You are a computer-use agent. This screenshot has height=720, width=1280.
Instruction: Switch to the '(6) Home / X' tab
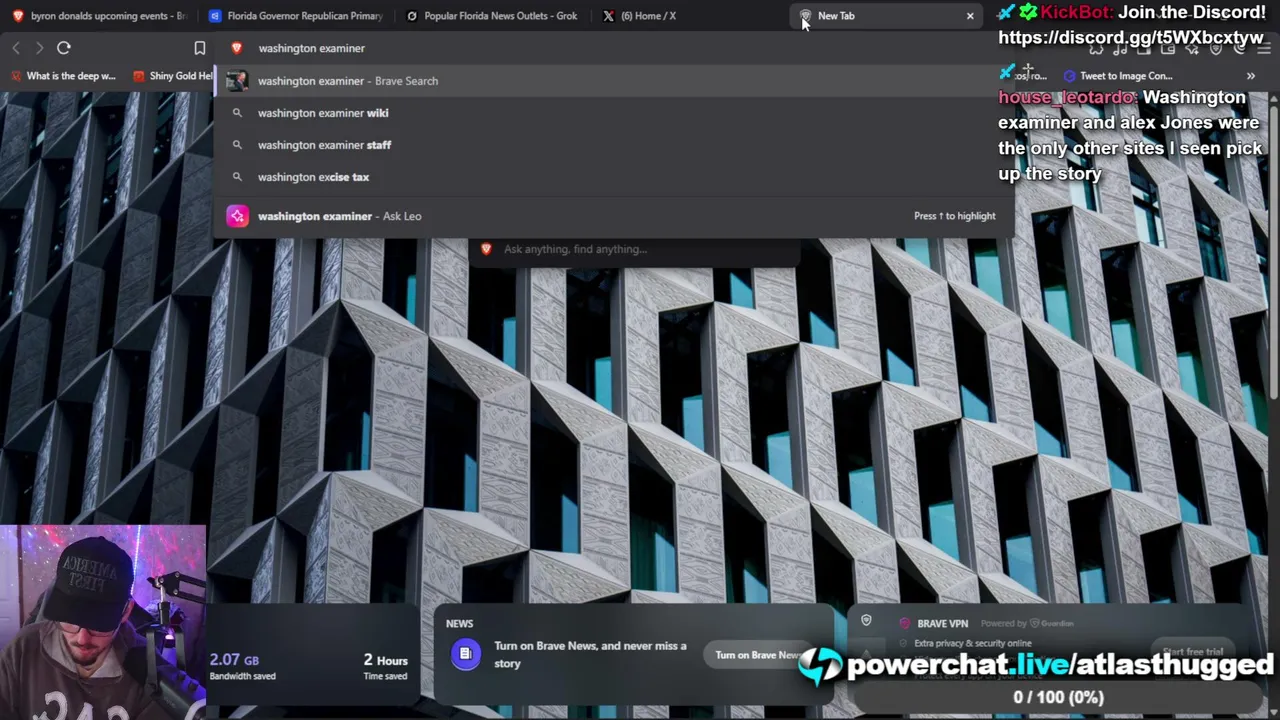(689, 16)
